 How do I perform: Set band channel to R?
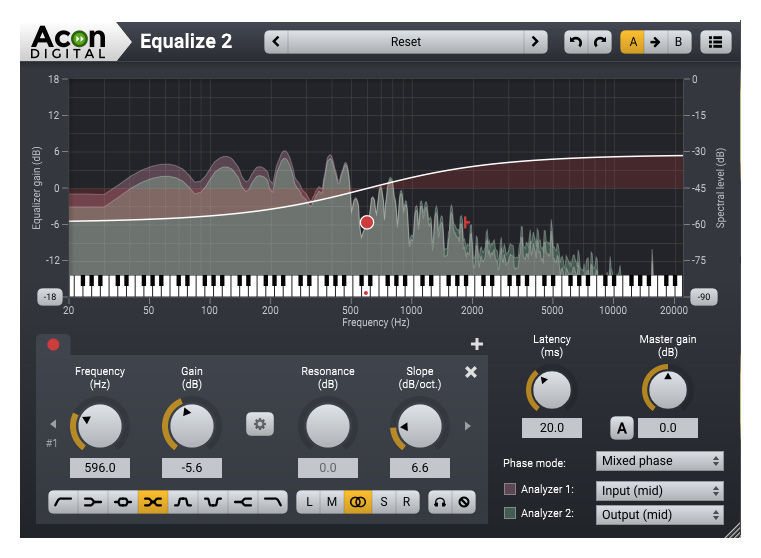point(407,502)
